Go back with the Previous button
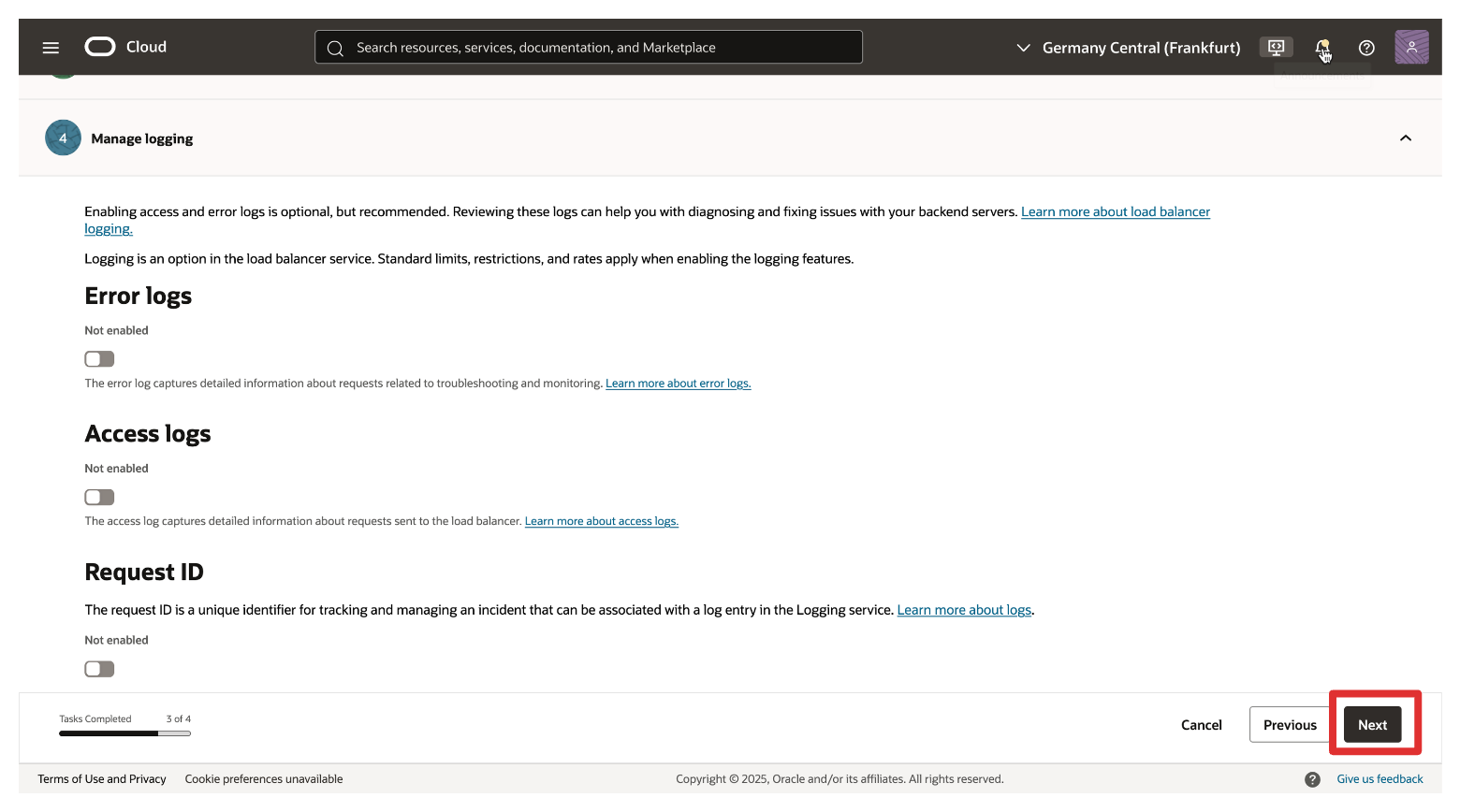Screen dimensions: 1460x812 coord(1289,725)
